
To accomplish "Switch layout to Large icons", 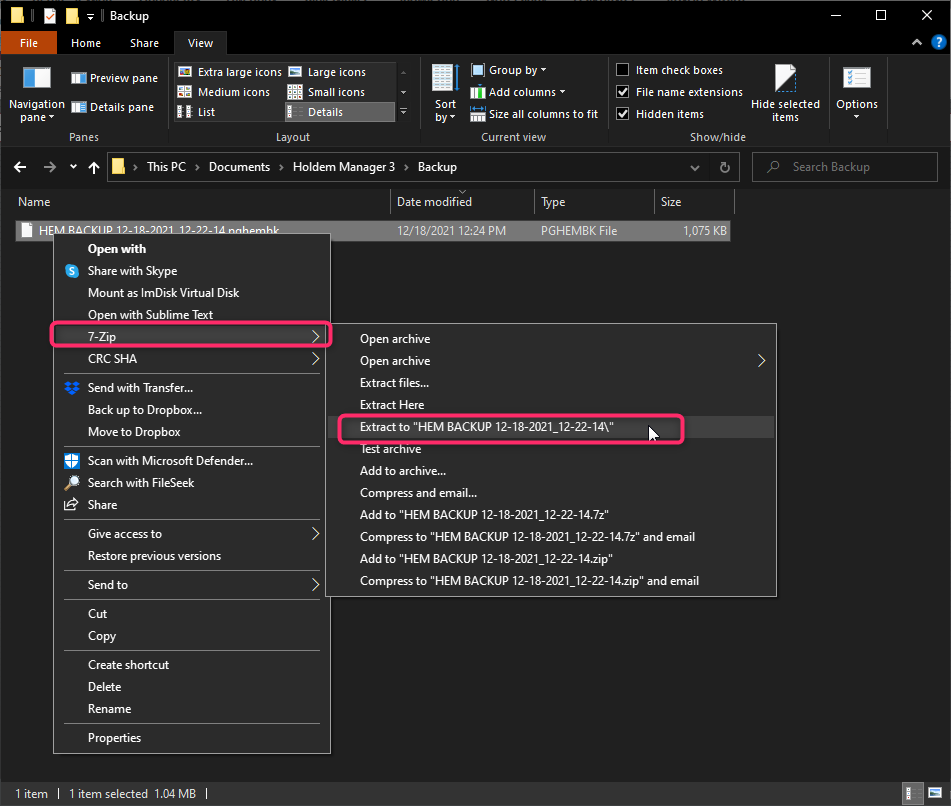I will pos(328,72).
